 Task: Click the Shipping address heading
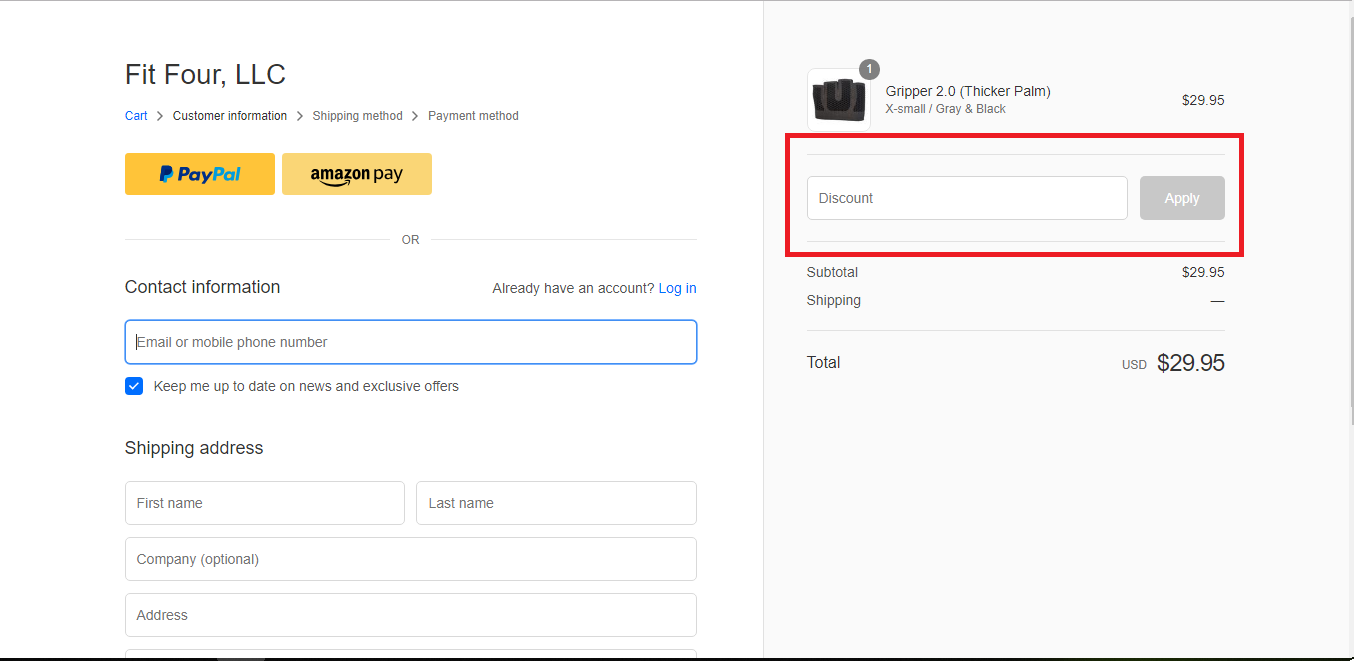[x=194, y=448]
